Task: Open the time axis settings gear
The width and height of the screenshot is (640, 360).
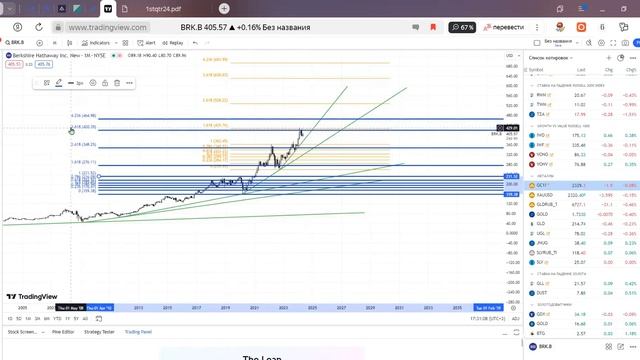Action: (x=513, y=308)
